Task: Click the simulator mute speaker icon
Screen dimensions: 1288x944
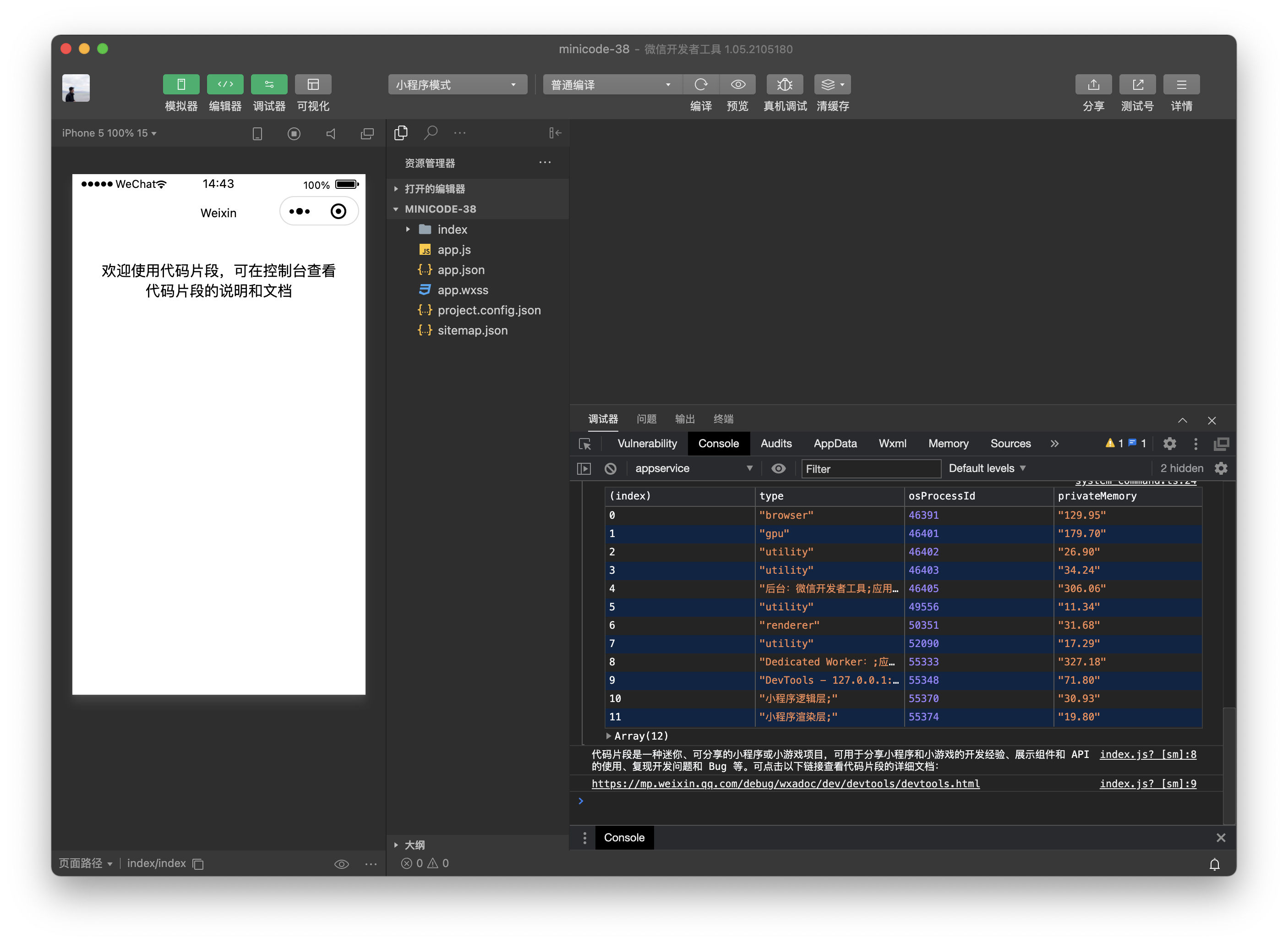Action: tap(331, 134)
